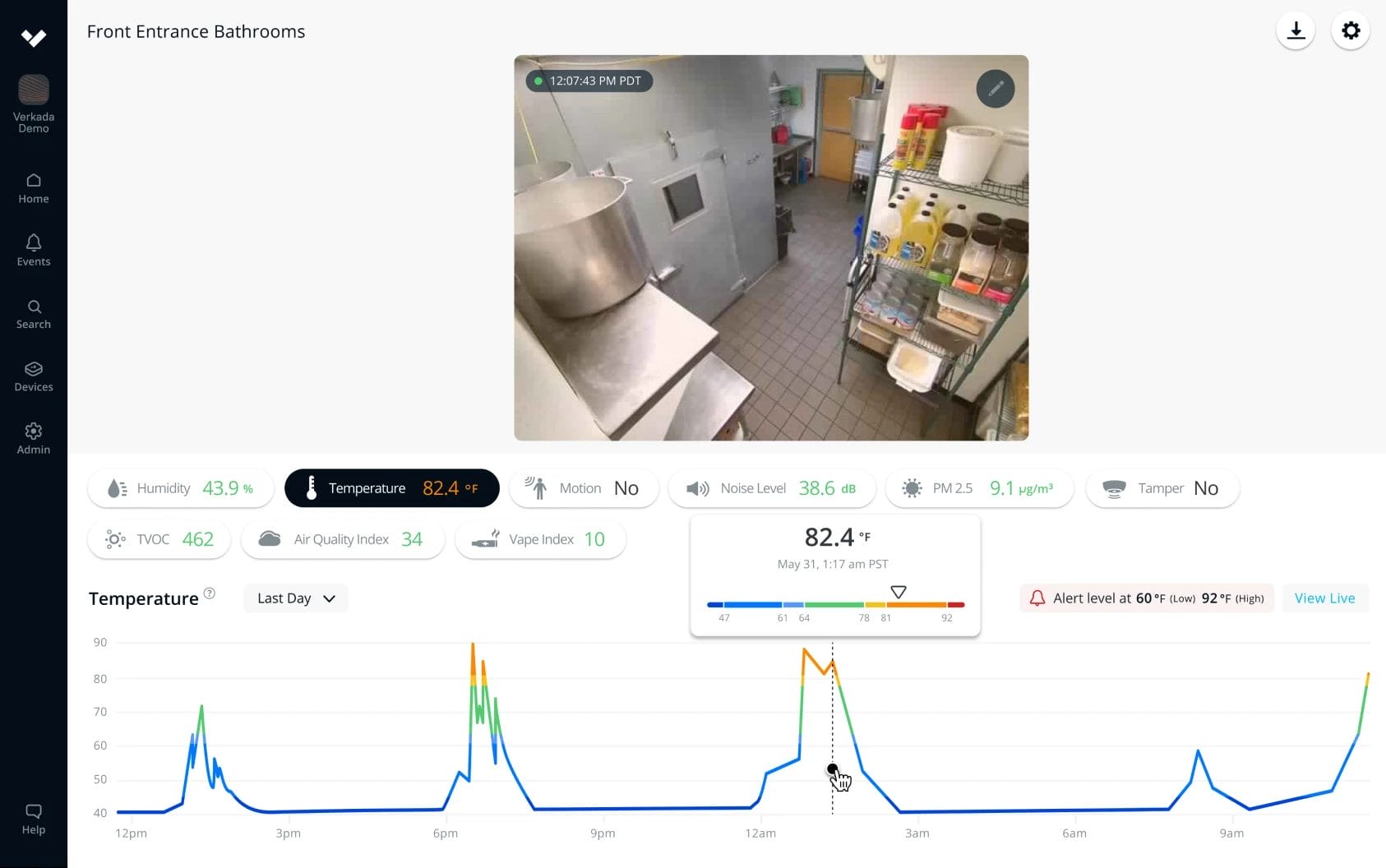
Task: Open the Search page from sidebar
Action: 34,313
